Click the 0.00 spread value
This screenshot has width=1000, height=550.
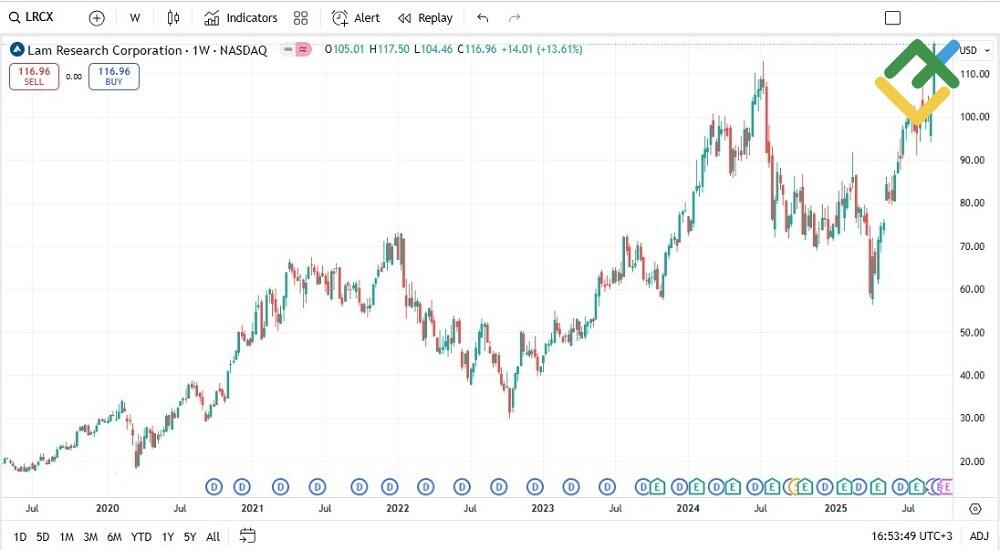click(x=74, y=77)
